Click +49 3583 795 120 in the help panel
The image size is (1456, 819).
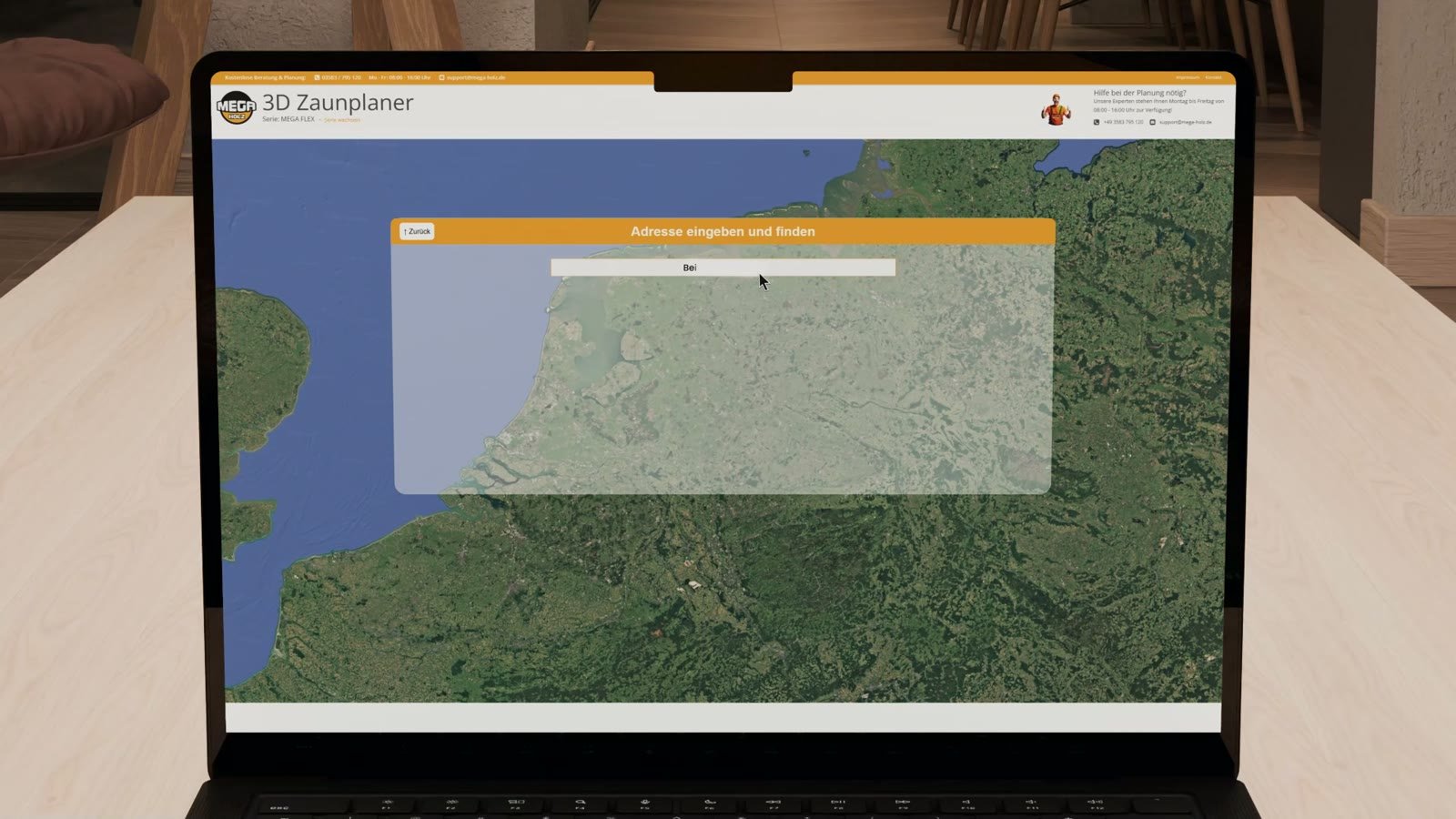(1123, 122)
